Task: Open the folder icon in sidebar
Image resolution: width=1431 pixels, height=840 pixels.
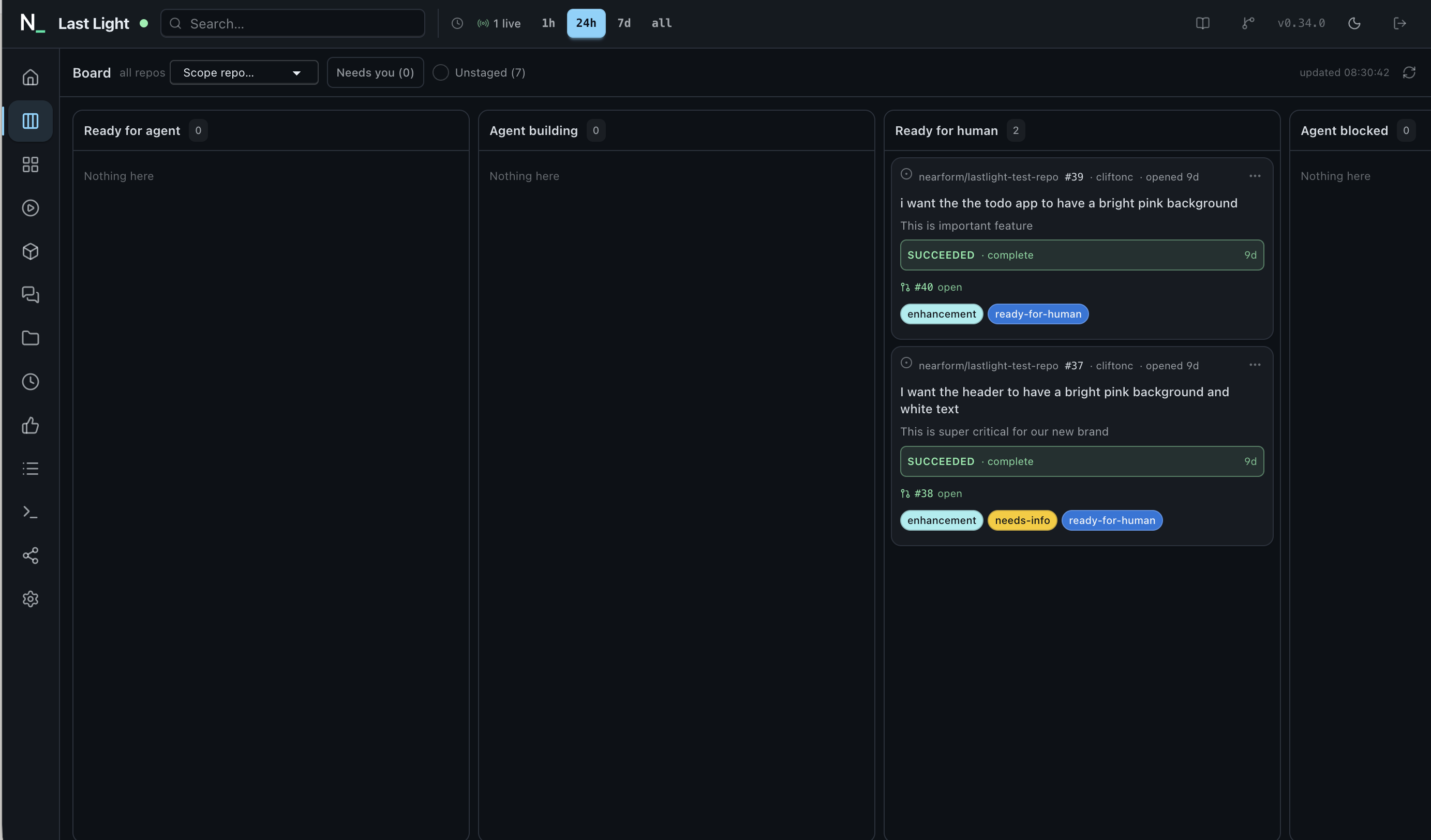Action: tap(31, 338)
